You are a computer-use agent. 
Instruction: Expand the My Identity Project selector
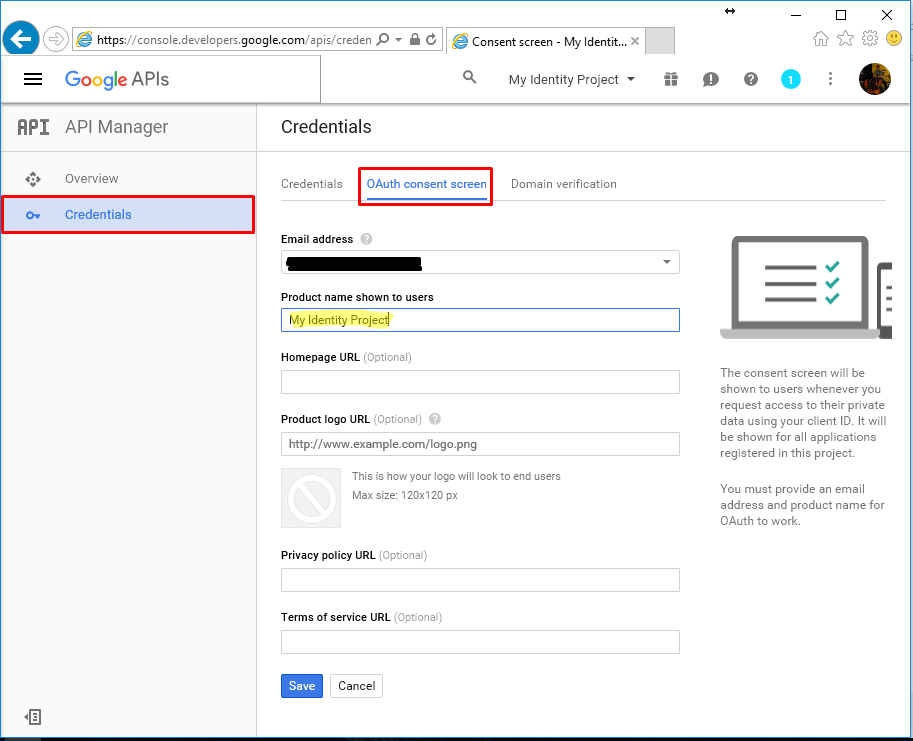pos(571,79)
